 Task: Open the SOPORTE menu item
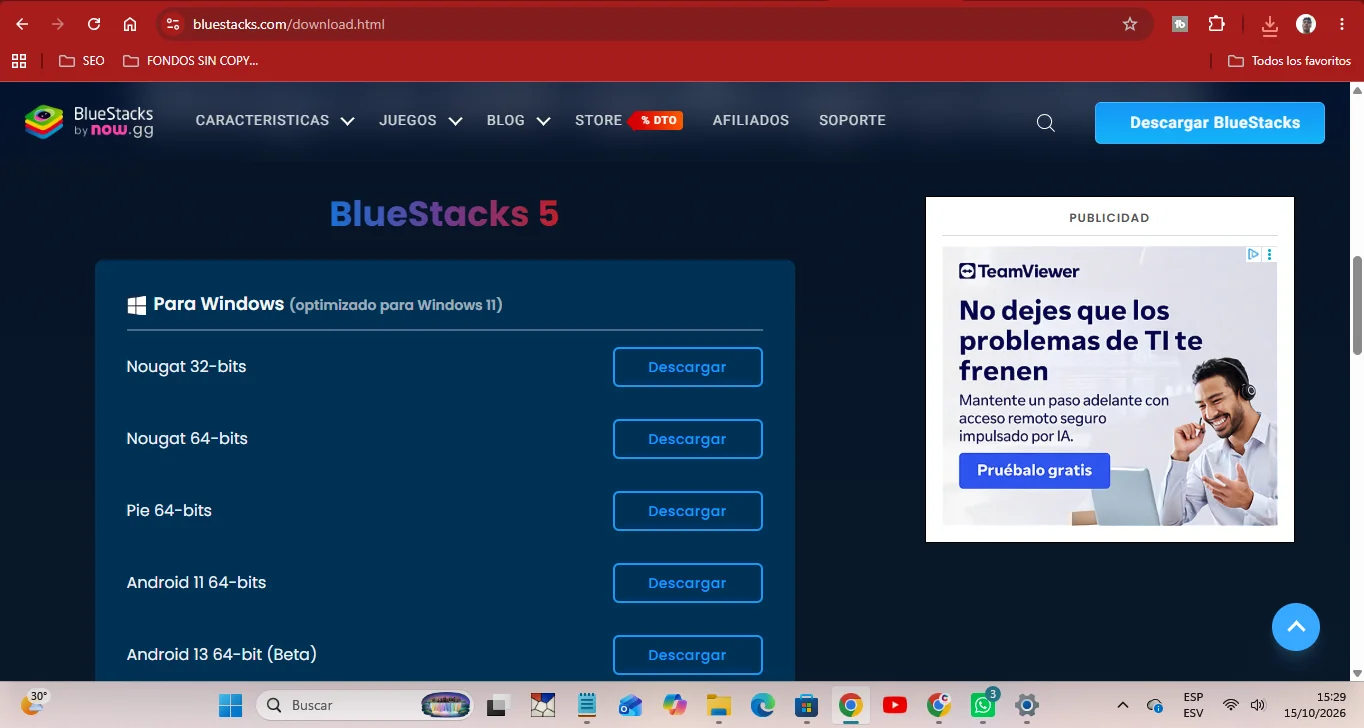coord(852,121)
